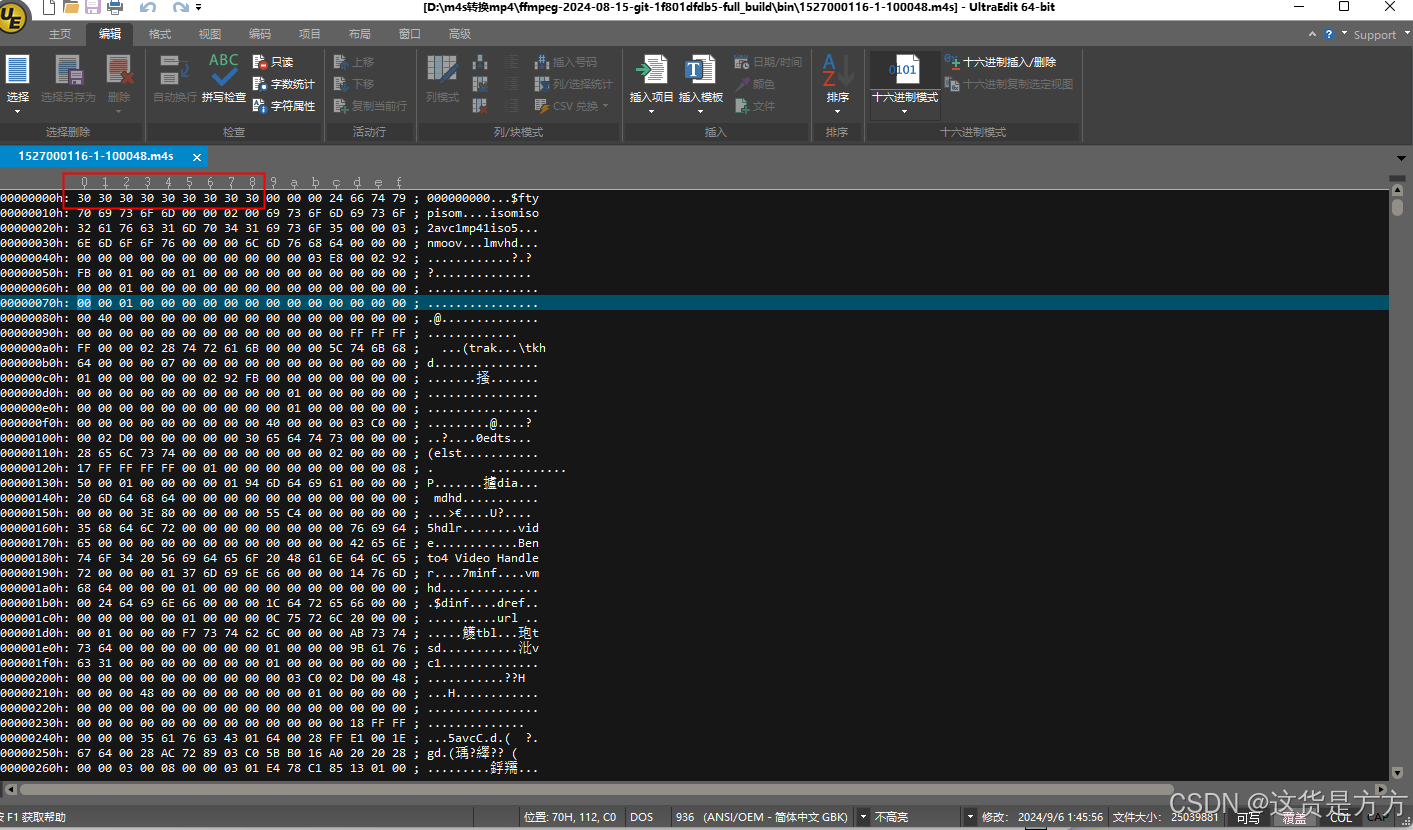Screen dimensions: 1413x830
Task: Toggle the 可写 writable status
Action: pyautogui.click(x=1248, y=817)
